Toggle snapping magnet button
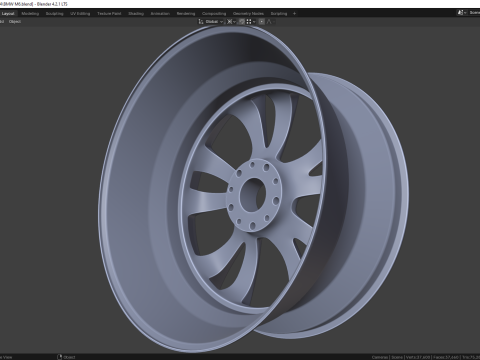Image resolution: width=480 pixels, height=360 pixels. tap(242, 22)
